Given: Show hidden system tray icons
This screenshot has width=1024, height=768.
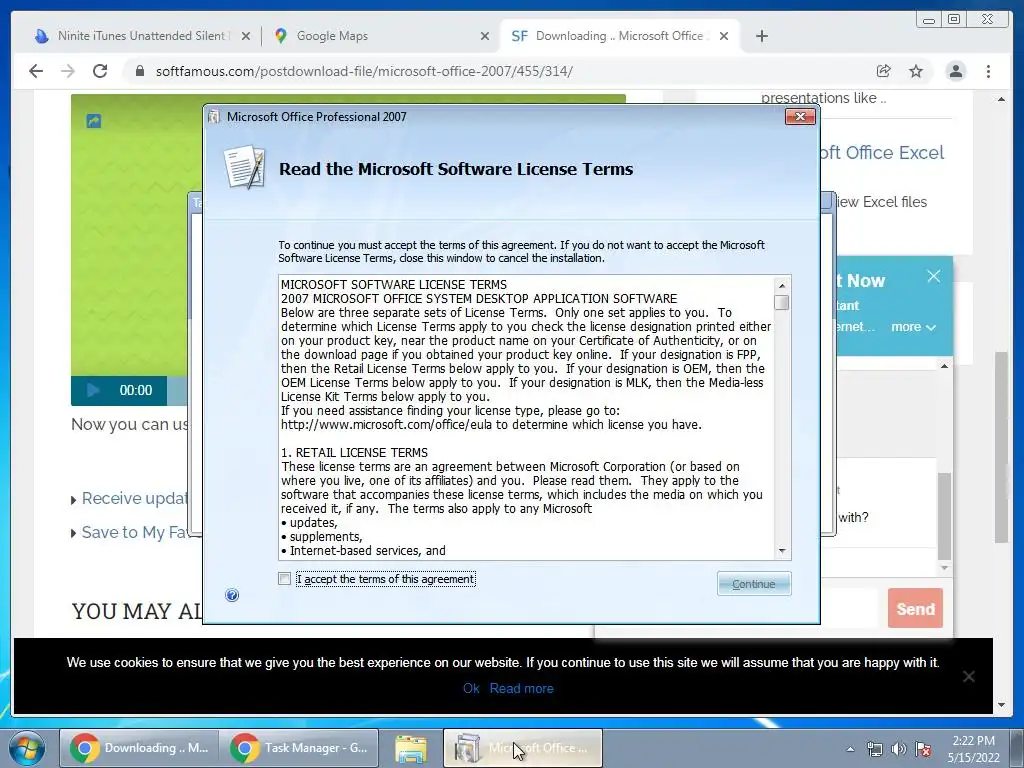Looking at the screenshot, I should pos(850,749).
